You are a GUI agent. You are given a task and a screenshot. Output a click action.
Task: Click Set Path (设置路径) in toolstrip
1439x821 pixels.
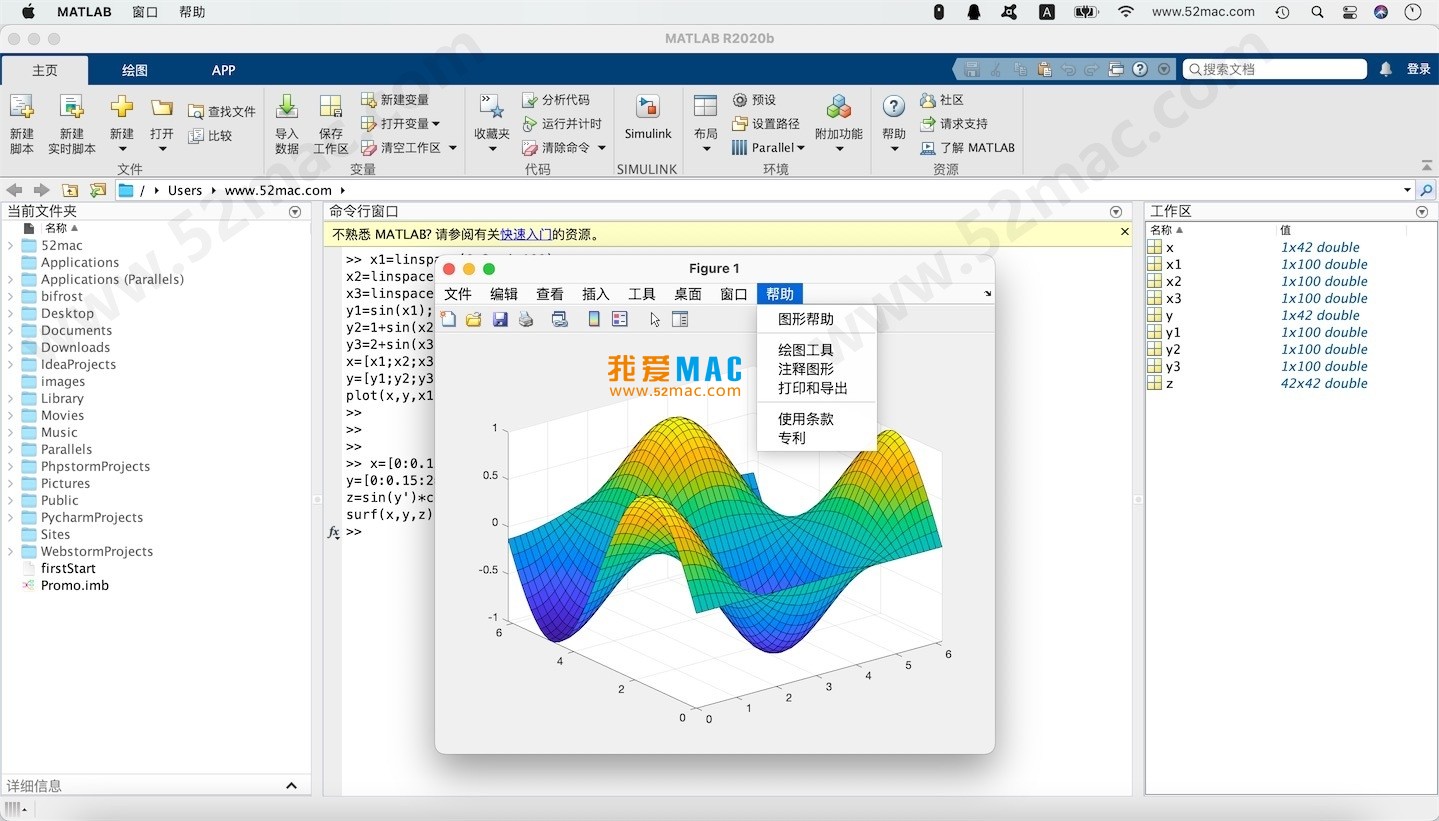coord(765,124)
